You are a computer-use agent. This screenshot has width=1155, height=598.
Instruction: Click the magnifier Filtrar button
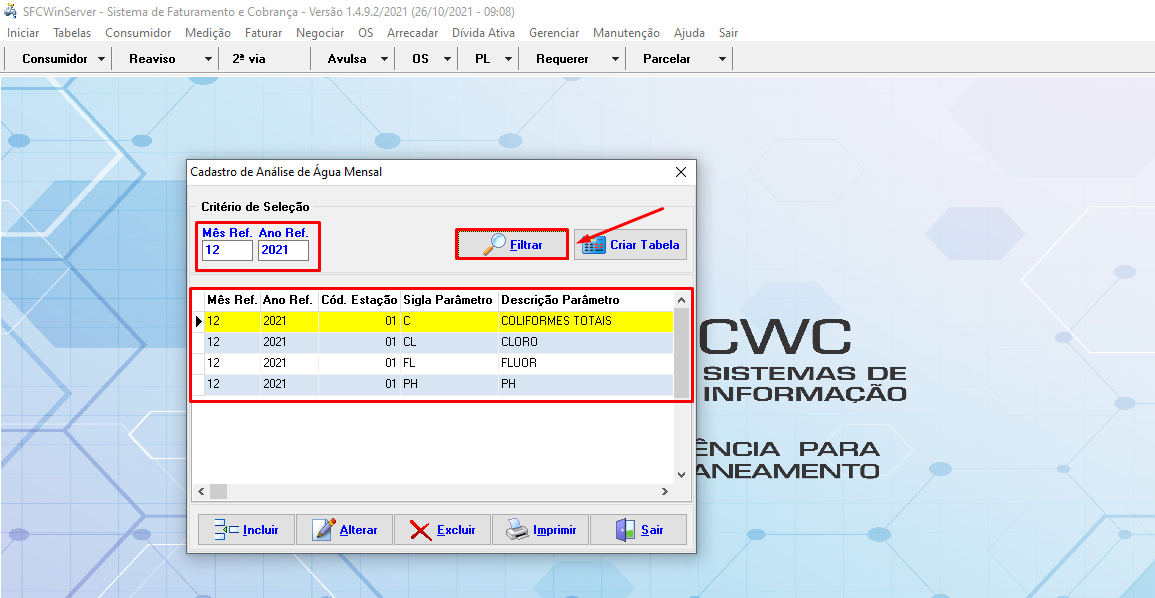click(512, 245)
